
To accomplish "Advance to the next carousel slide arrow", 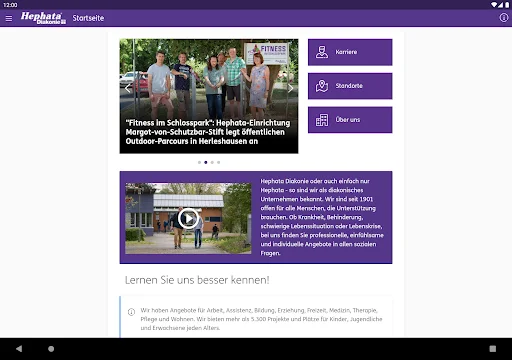I will click(290, 88).
